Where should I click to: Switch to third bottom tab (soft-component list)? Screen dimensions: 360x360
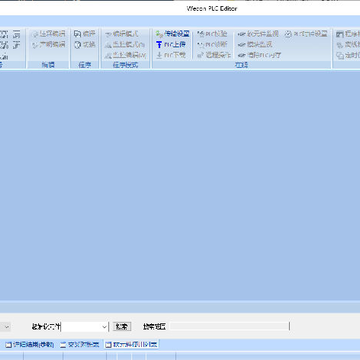131,344
